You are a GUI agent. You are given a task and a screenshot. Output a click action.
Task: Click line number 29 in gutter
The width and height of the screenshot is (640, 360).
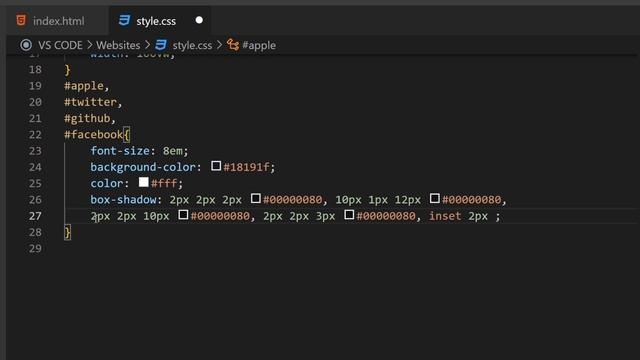click(x=35, y=249)
